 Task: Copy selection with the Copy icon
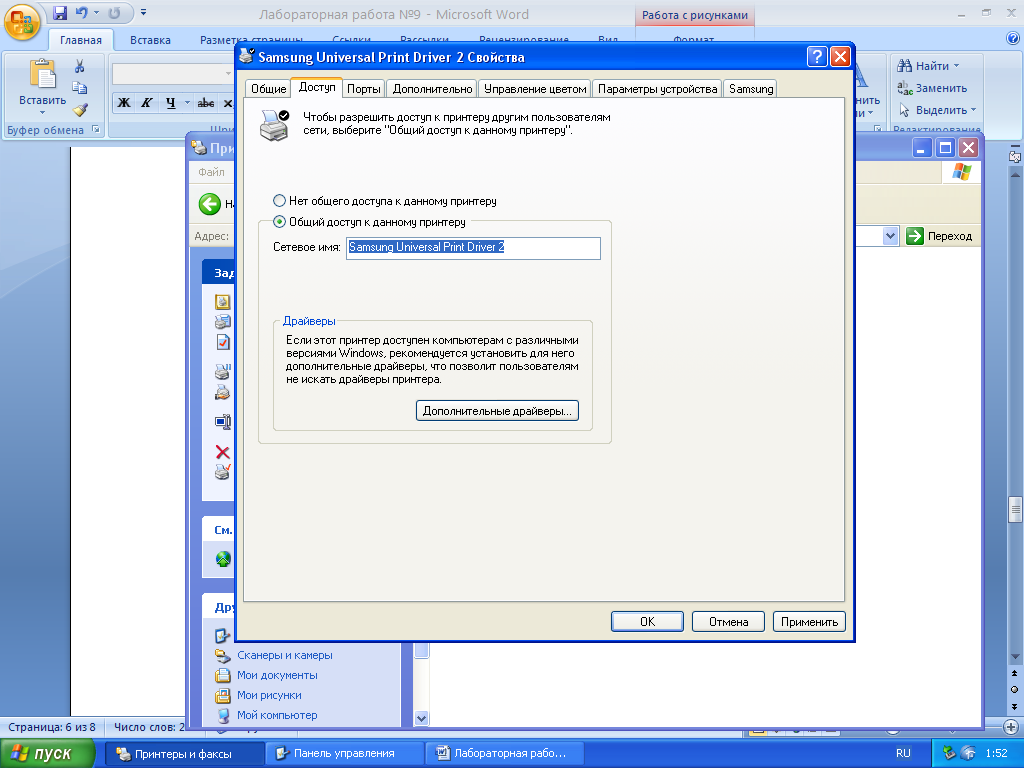tap(79, 88)
